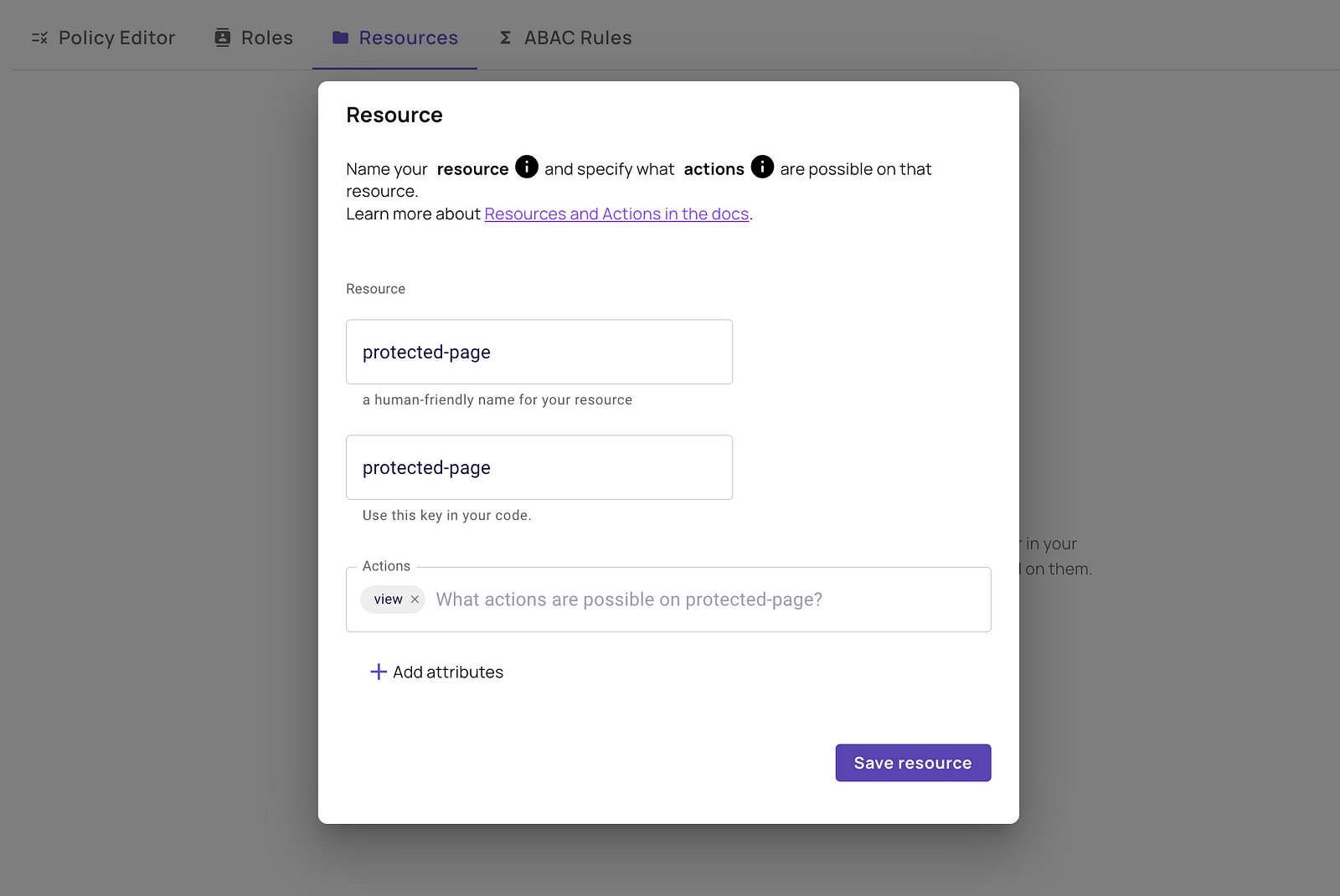Image resolution: width=1340 pixels, height=896 pixels.
Task: Open the Roles tab
Action: 266,38
